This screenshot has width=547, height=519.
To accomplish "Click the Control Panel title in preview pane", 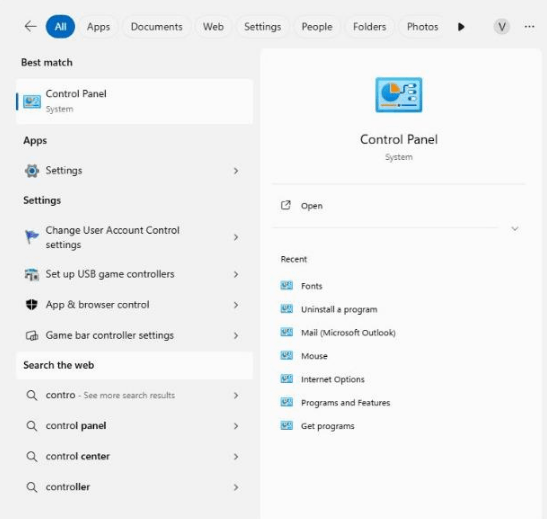I will 399,140.
